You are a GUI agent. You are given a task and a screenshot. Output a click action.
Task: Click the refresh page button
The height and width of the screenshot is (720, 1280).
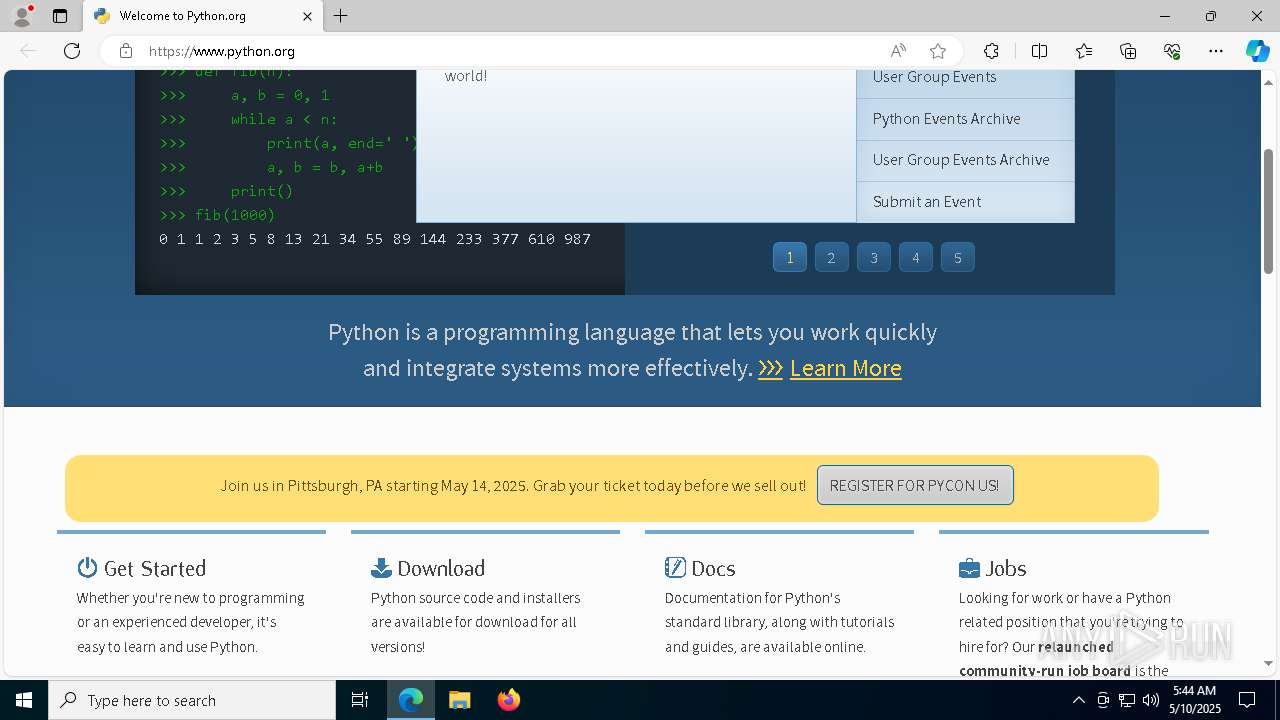(72, 51)
